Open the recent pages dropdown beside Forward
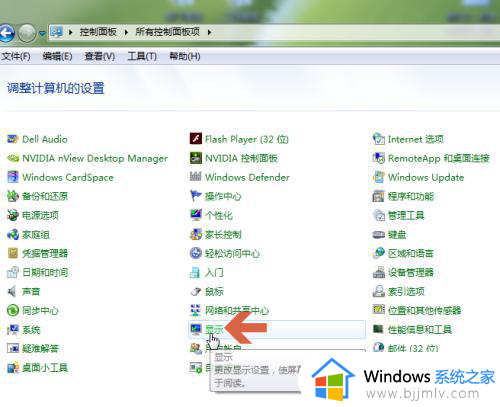 tap(42, 33)
